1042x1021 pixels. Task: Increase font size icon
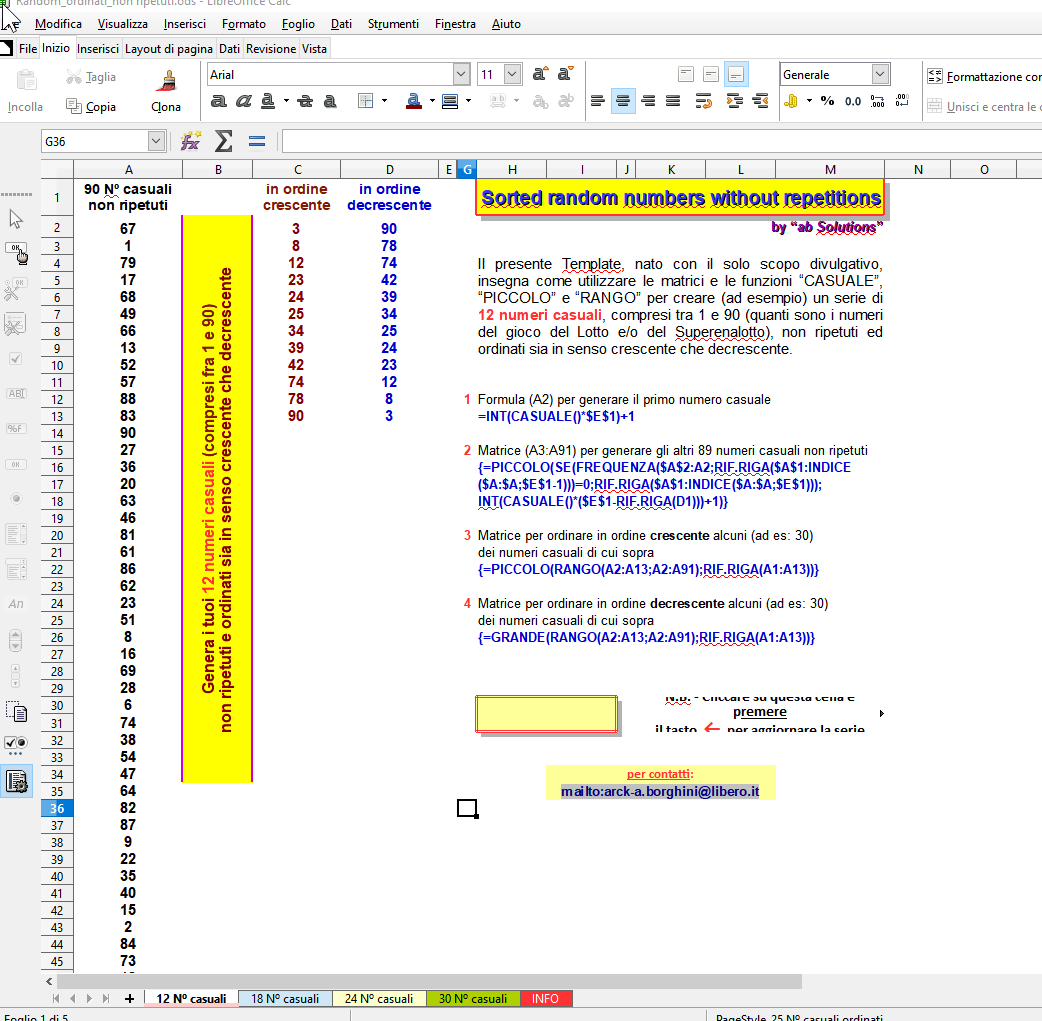pyautogui.click(x=540, y=74)
